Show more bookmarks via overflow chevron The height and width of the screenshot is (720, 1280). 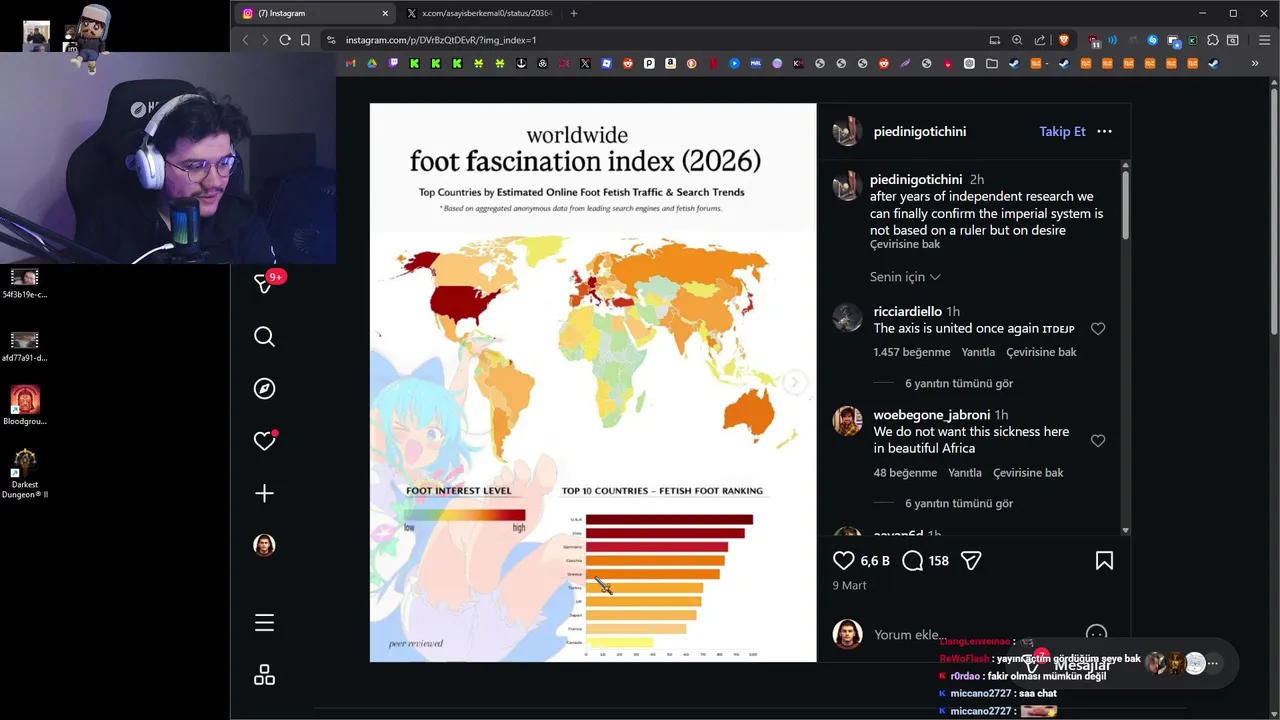pyautogui.click(x=1255, y=63)
